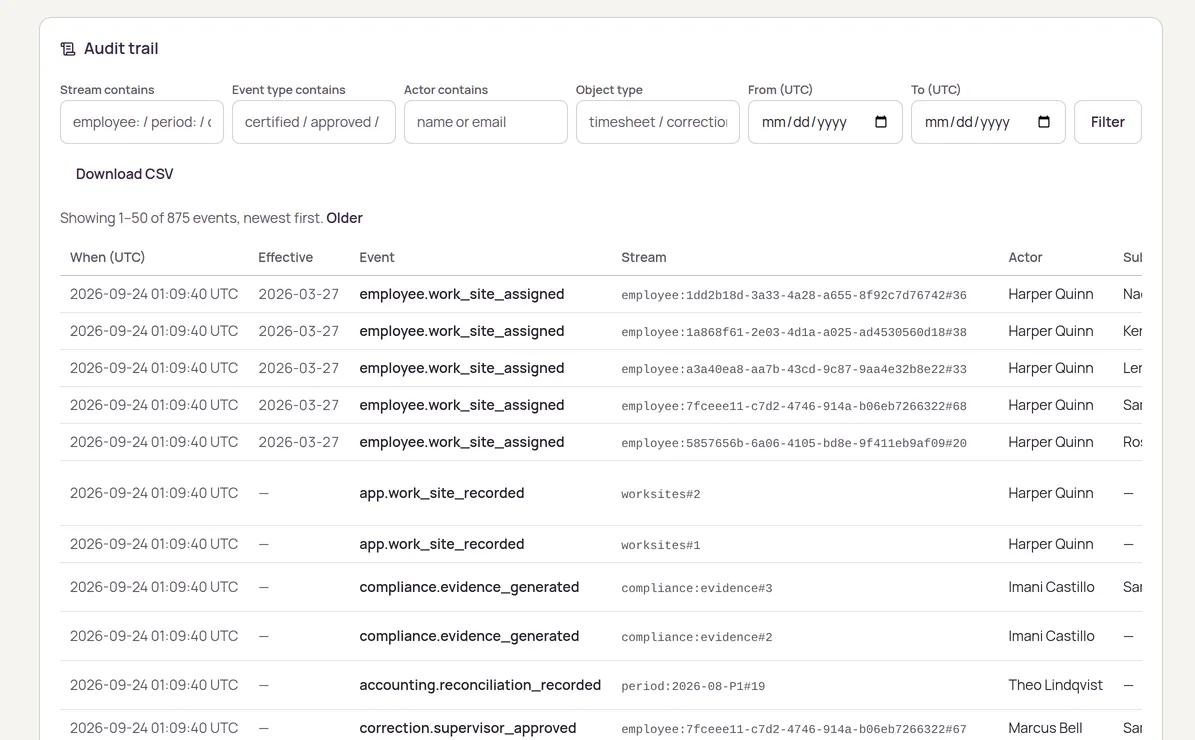Click the compliance:evidence#3 stream cell
The height and width of the screenshot is (740, 1195).
tap(697, 588)
